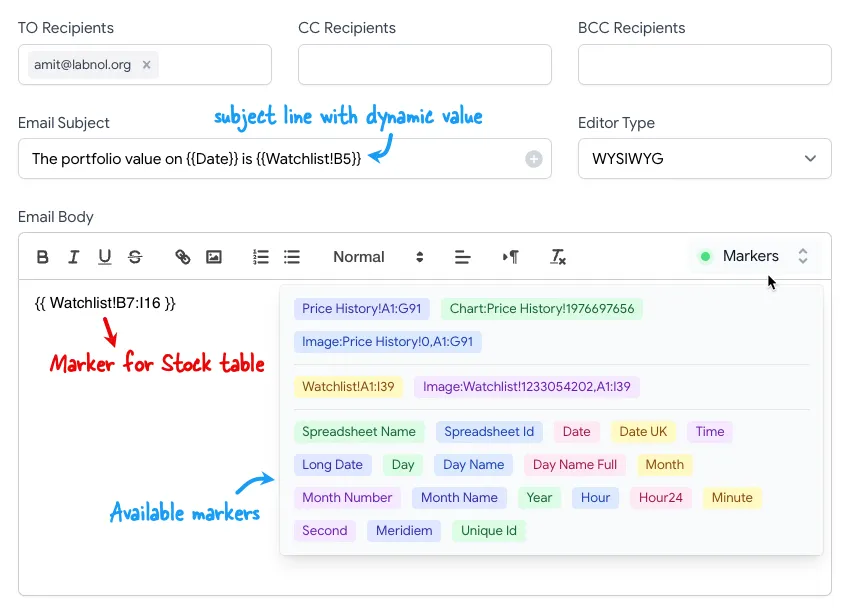This screenshot has height=614, width=848.
Task: Open the Normal heading style dropdown
Action: (378, 257)
